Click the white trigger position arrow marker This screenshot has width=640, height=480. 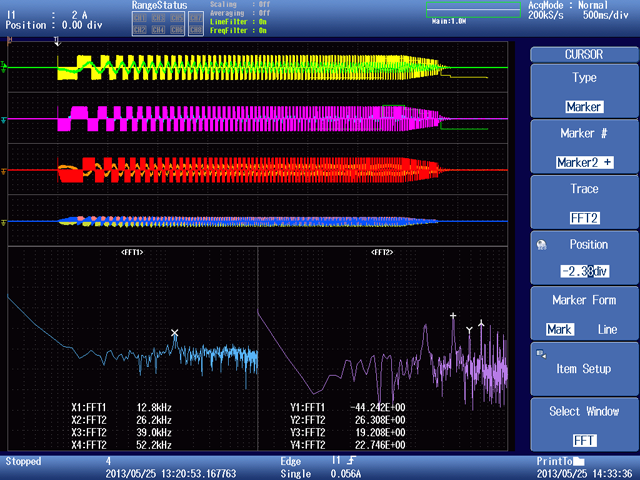pyautogui.click(x=57, y=41)
